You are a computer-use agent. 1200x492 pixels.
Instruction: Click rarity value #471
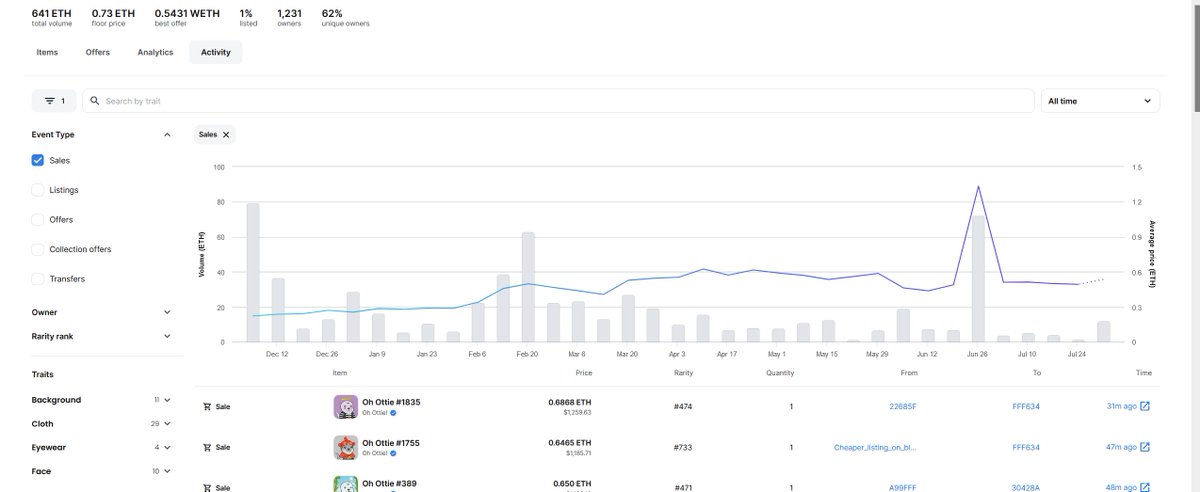pos(684,487)
